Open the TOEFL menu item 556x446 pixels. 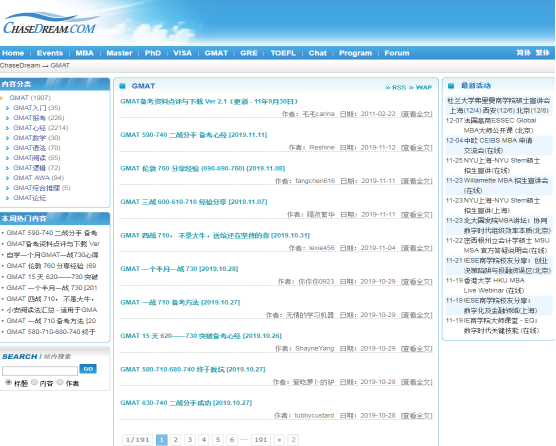pyautogui.click(x=283, y=53)
